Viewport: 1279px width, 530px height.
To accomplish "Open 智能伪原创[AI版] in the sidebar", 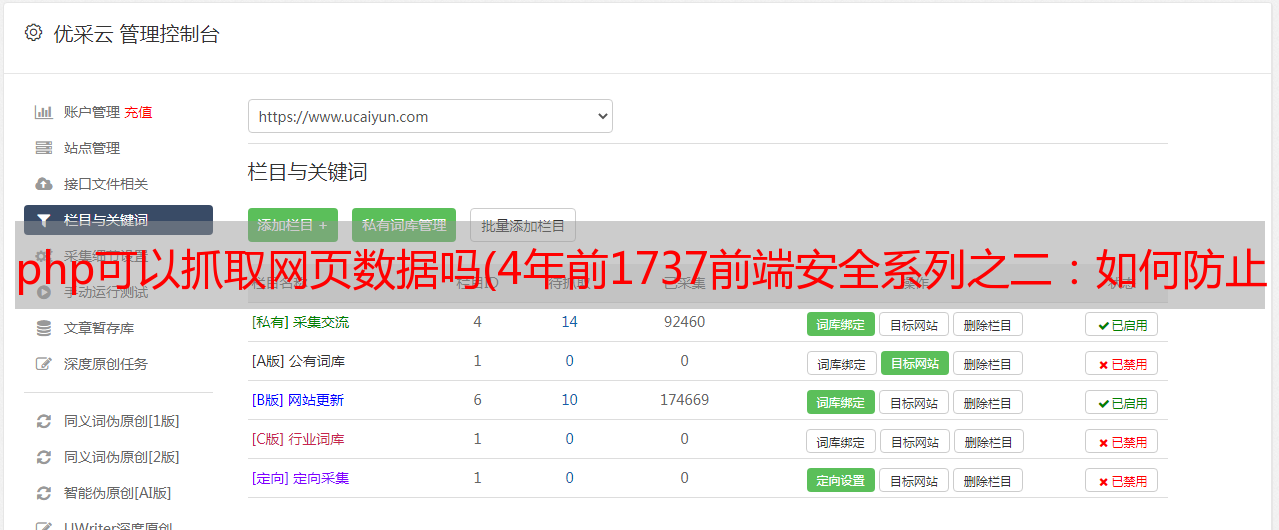I will (x=118, y=493).
